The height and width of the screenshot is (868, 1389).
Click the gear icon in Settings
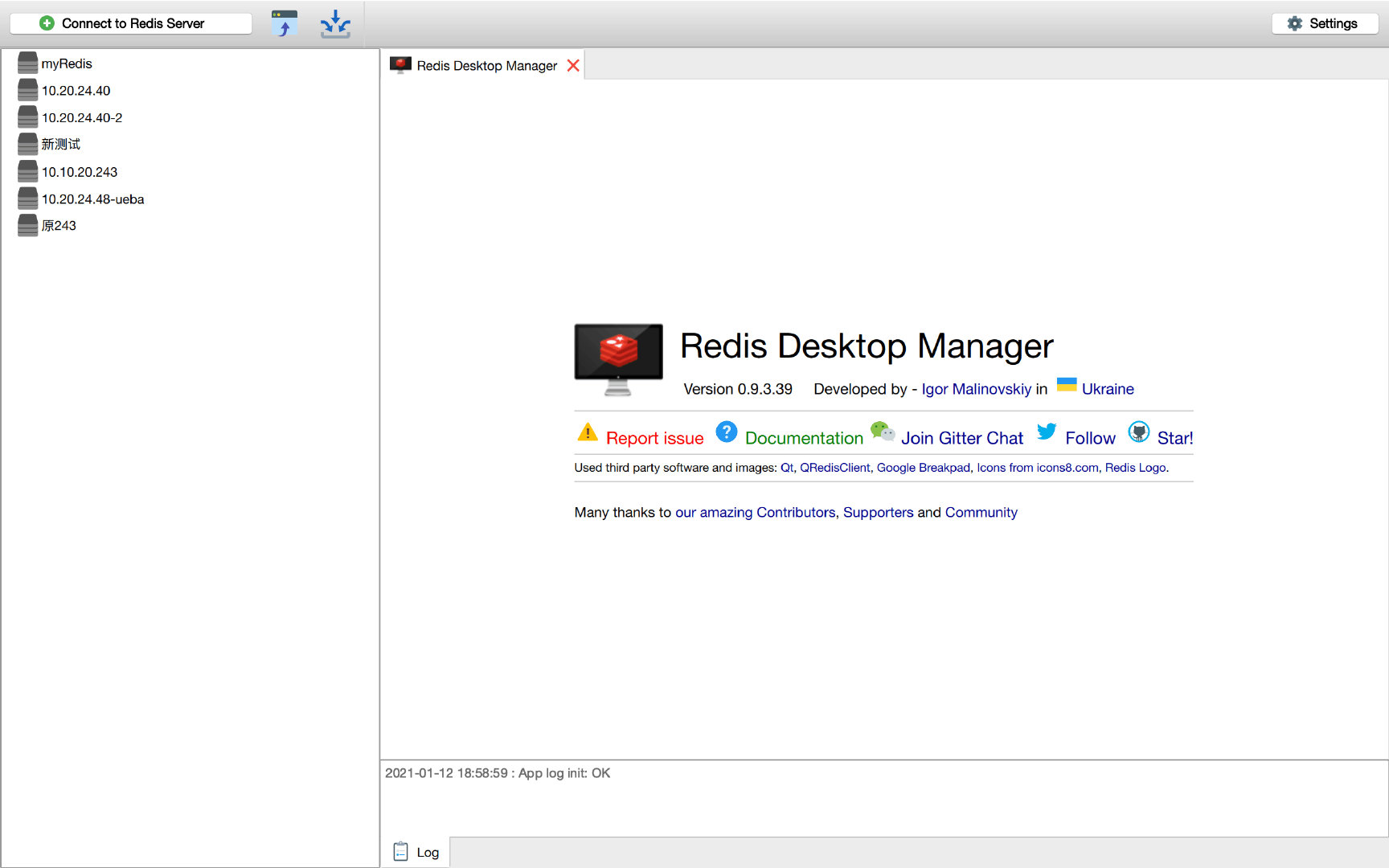1294,23
